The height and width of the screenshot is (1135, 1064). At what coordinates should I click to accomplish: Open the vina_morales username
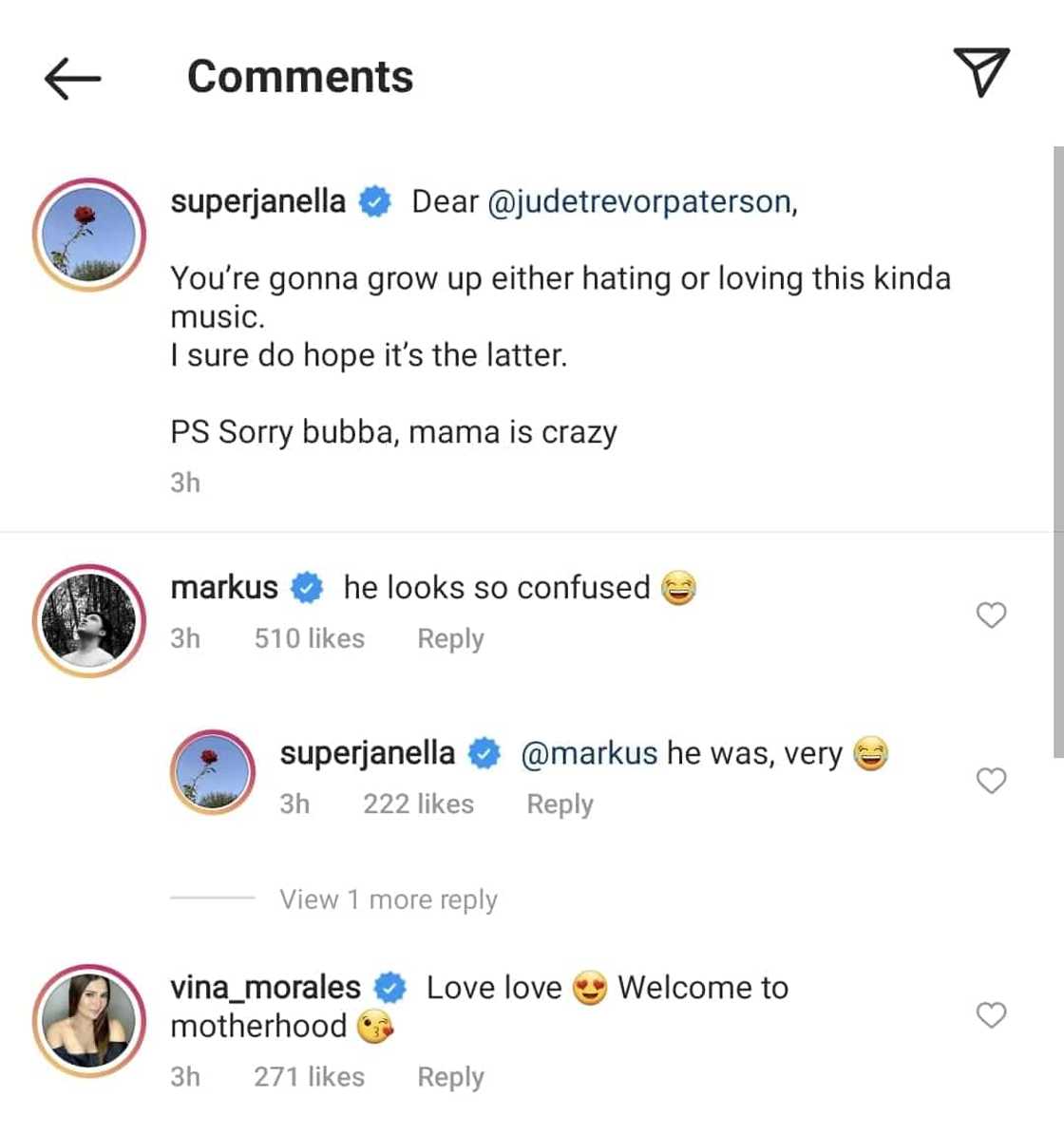[x=265, y=988]
